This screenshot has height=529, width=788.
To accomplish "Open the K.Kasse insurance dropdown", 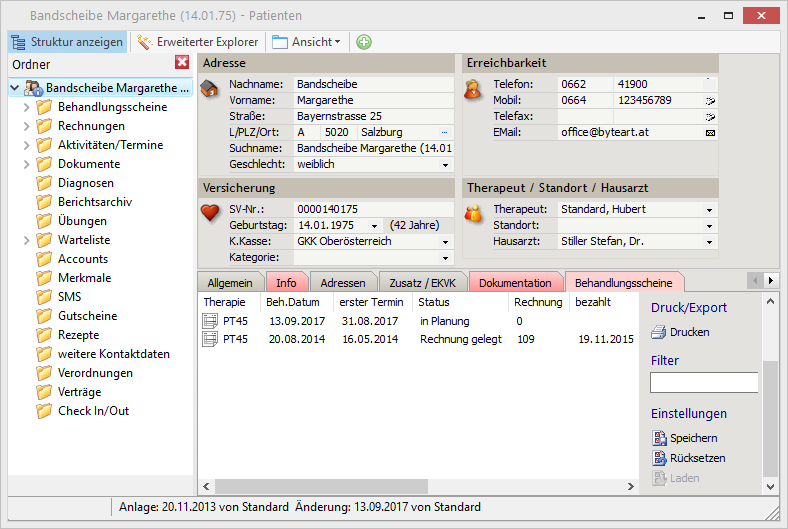I will [445, 242].
